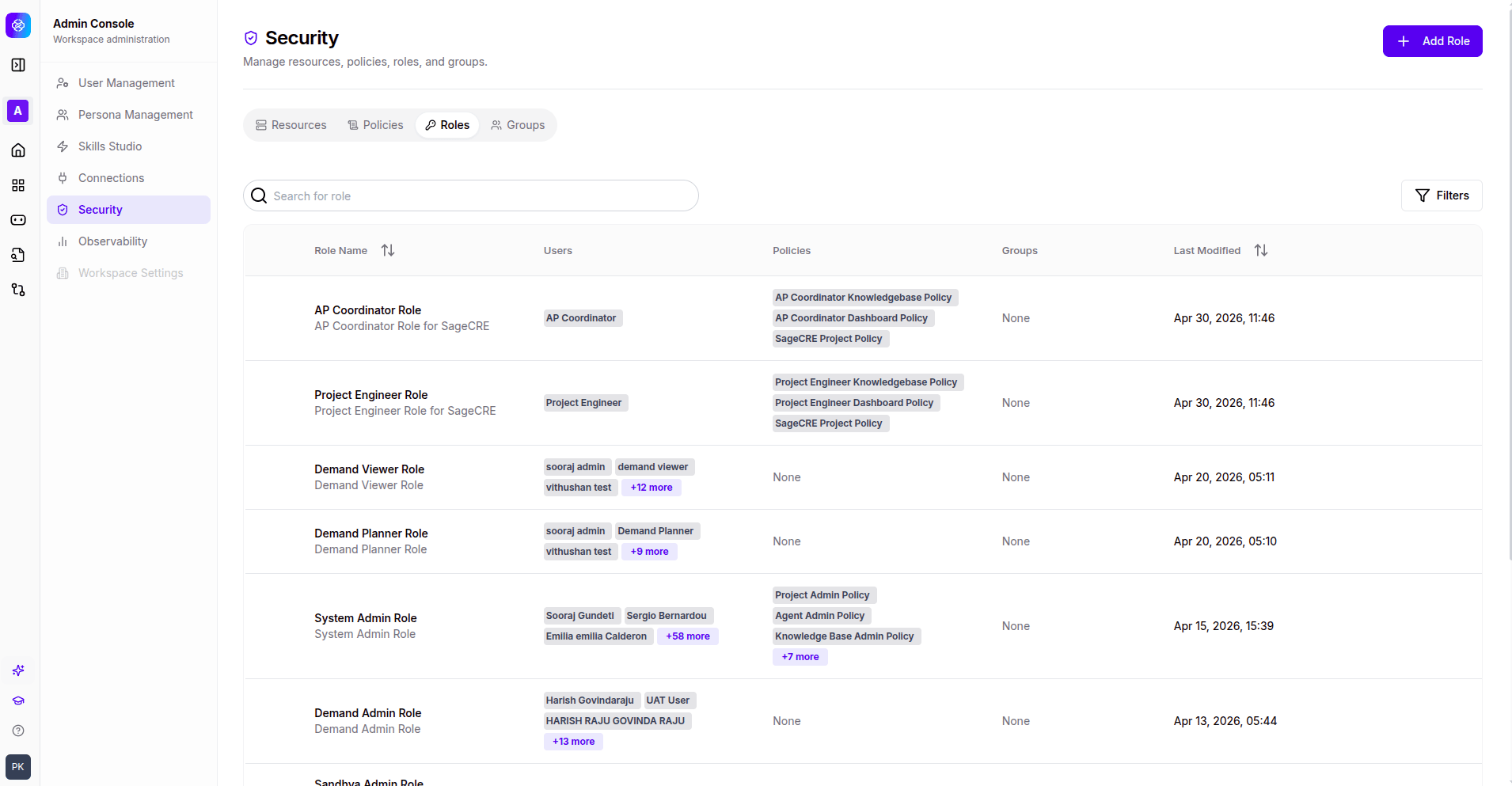
Task: Switch to the Groups tab
Action: [x=518, y=125]
